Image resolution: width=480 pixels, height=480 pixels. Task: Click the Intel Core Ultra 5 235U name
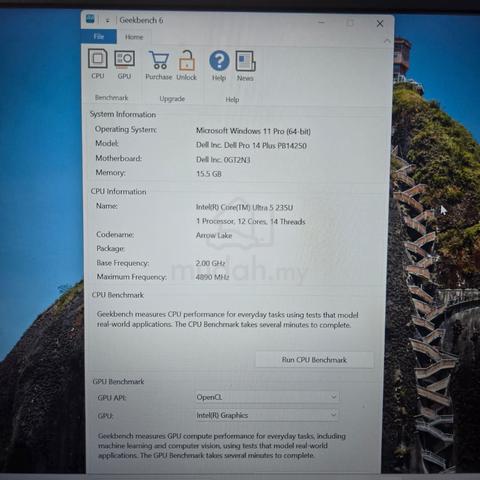[244, 207]
